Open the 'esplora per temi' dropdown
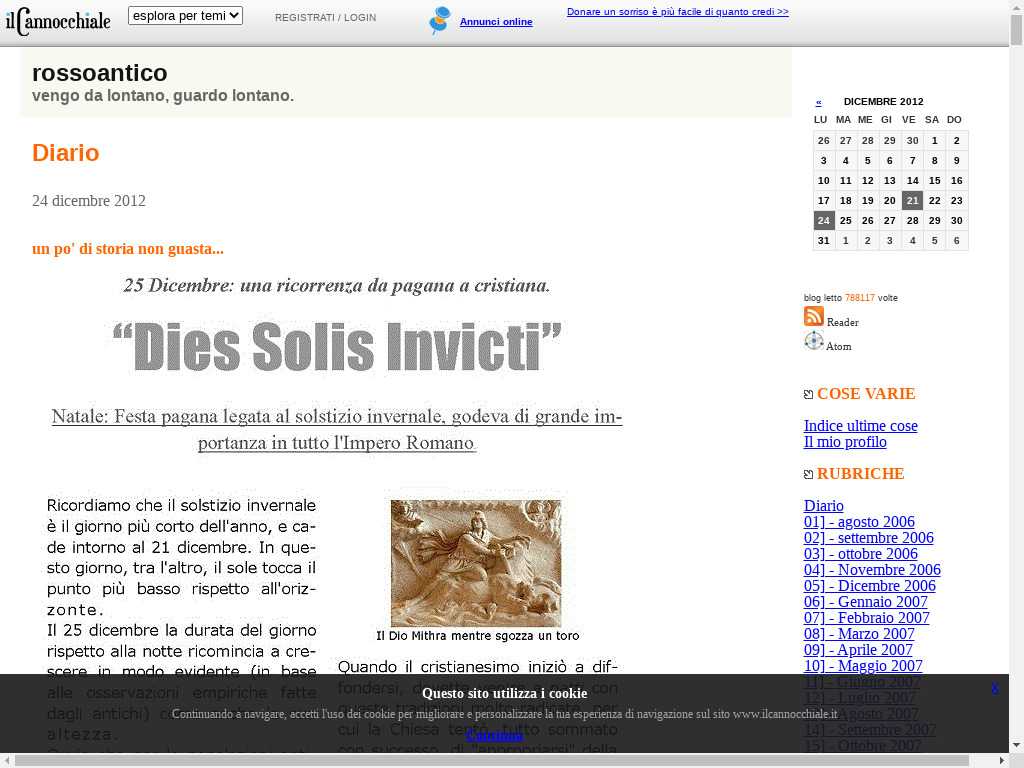1024x768 pixels. click(x=185, y=16)
